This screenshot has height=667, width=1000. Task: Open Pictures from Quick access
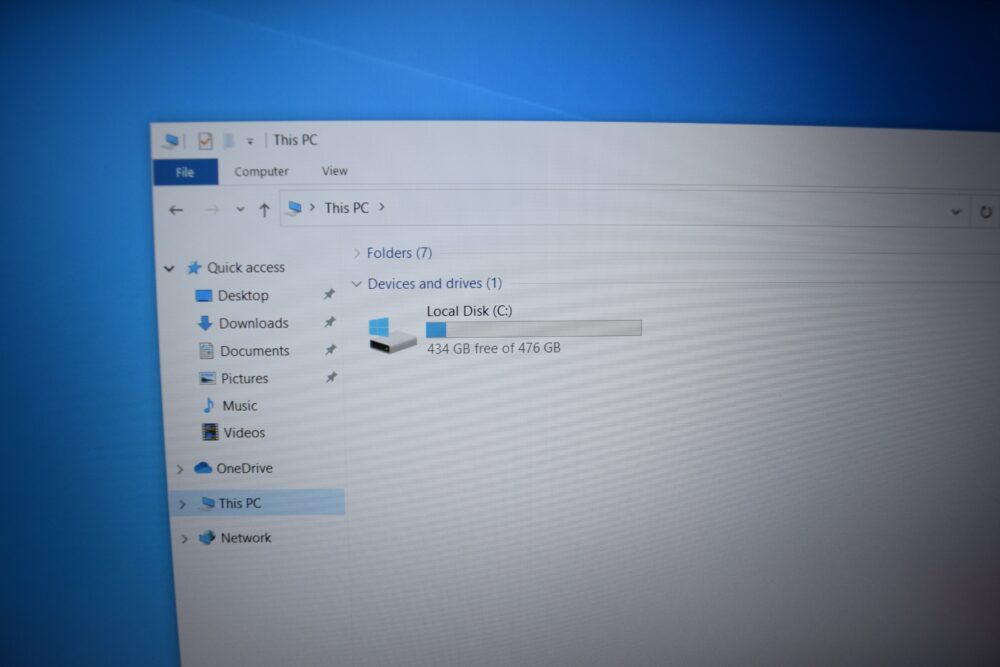[x=244, y=378]
